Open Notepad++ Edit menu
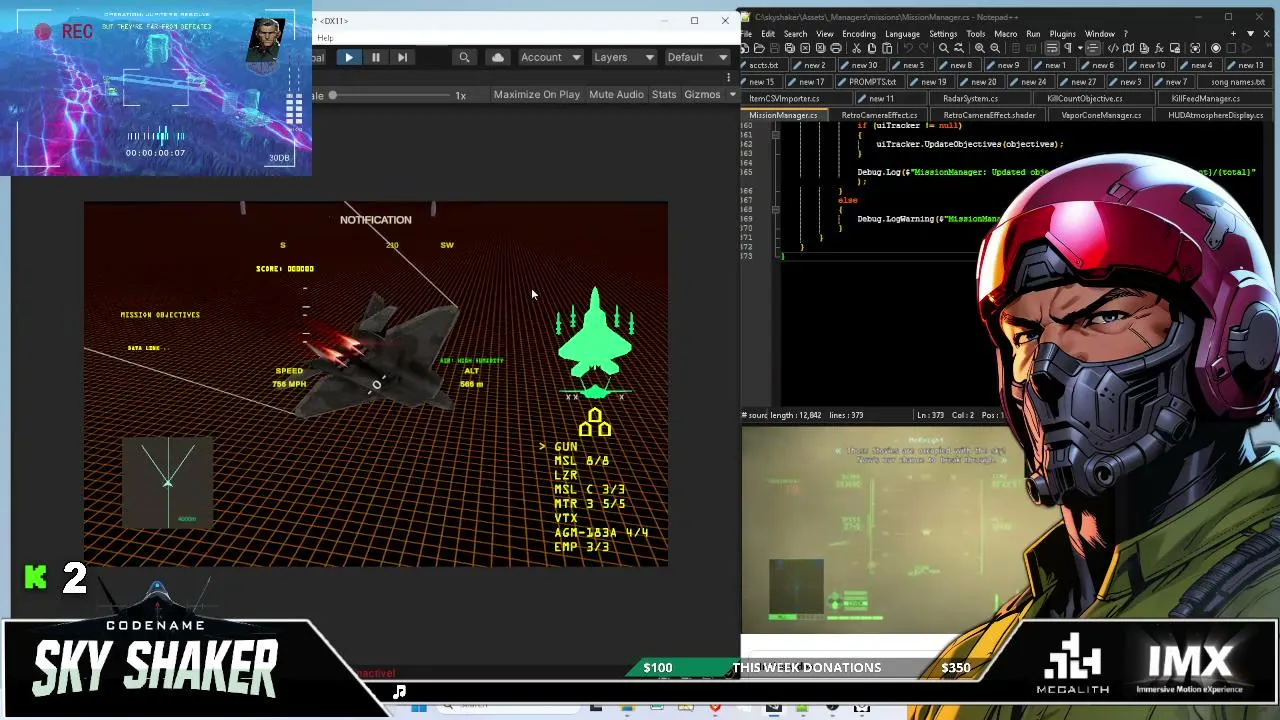Viewport: 1280px width, 720px height. point(768,34)
